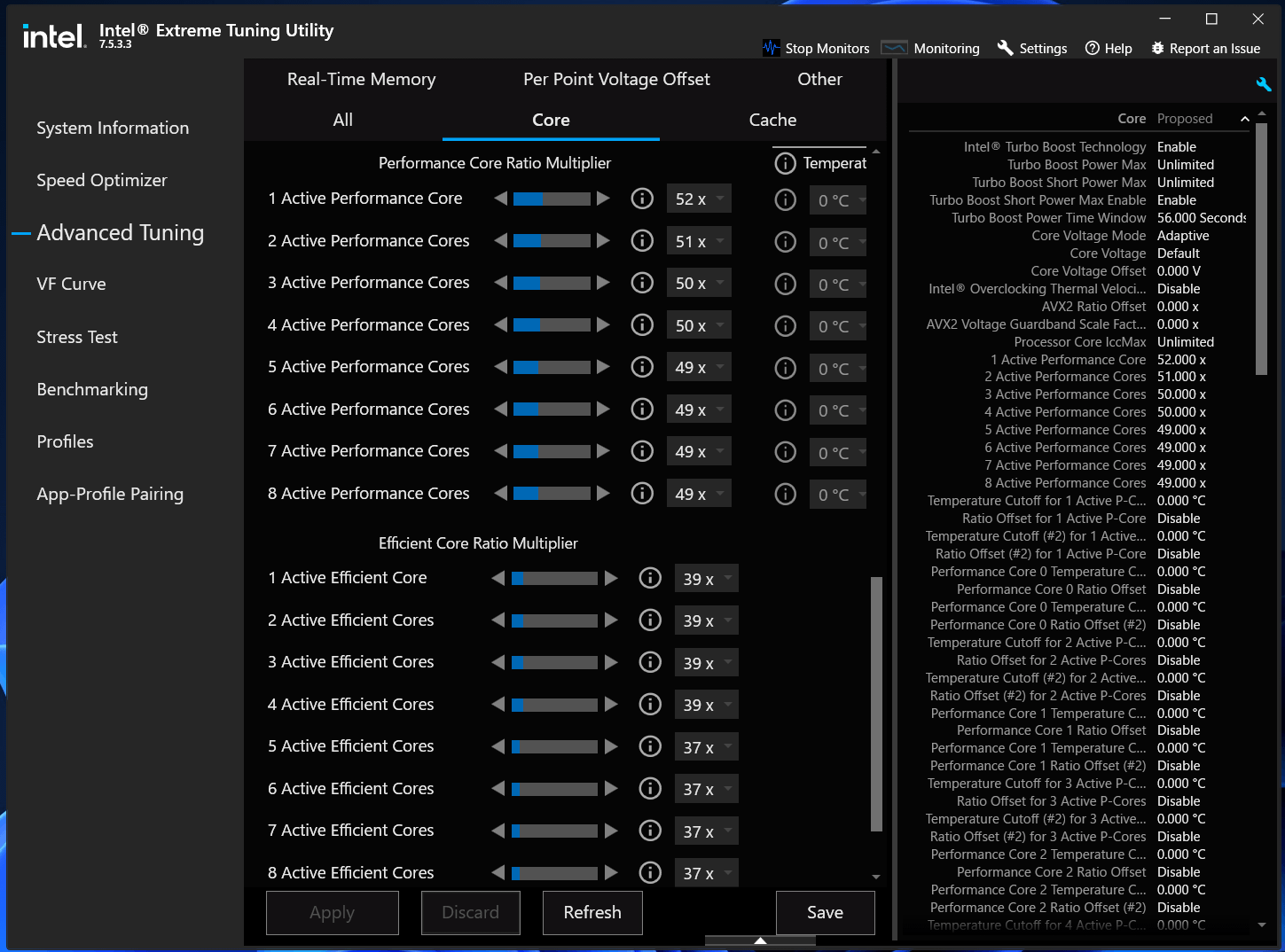Increase 2 Active Efficient Cores ratio with right arrow
The width and height of the screenshot is (1285, 952).
(611, 620)
